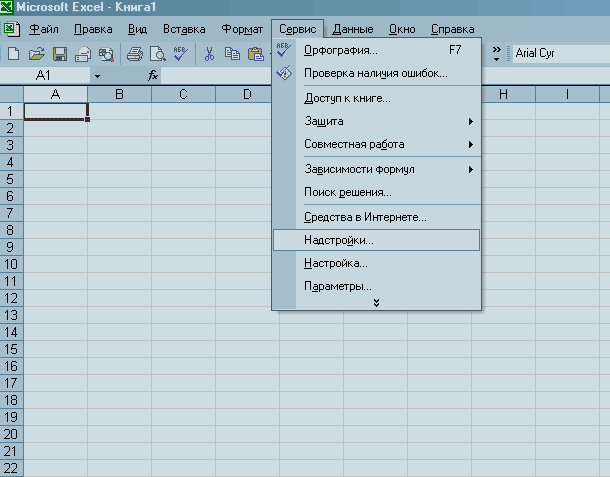
Task: Click the Search magnifier icon on toolbar
Action: [106, 54]
